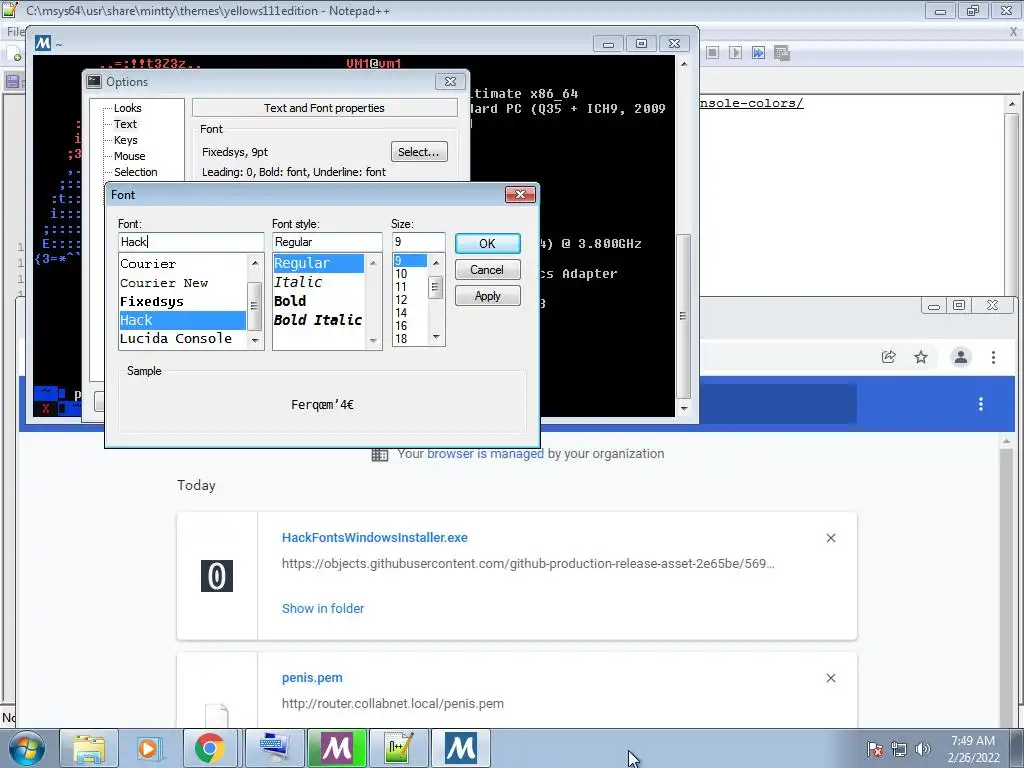Open downloads page three-dot menu
This screenshot has width=1024, height=768.
980,404
